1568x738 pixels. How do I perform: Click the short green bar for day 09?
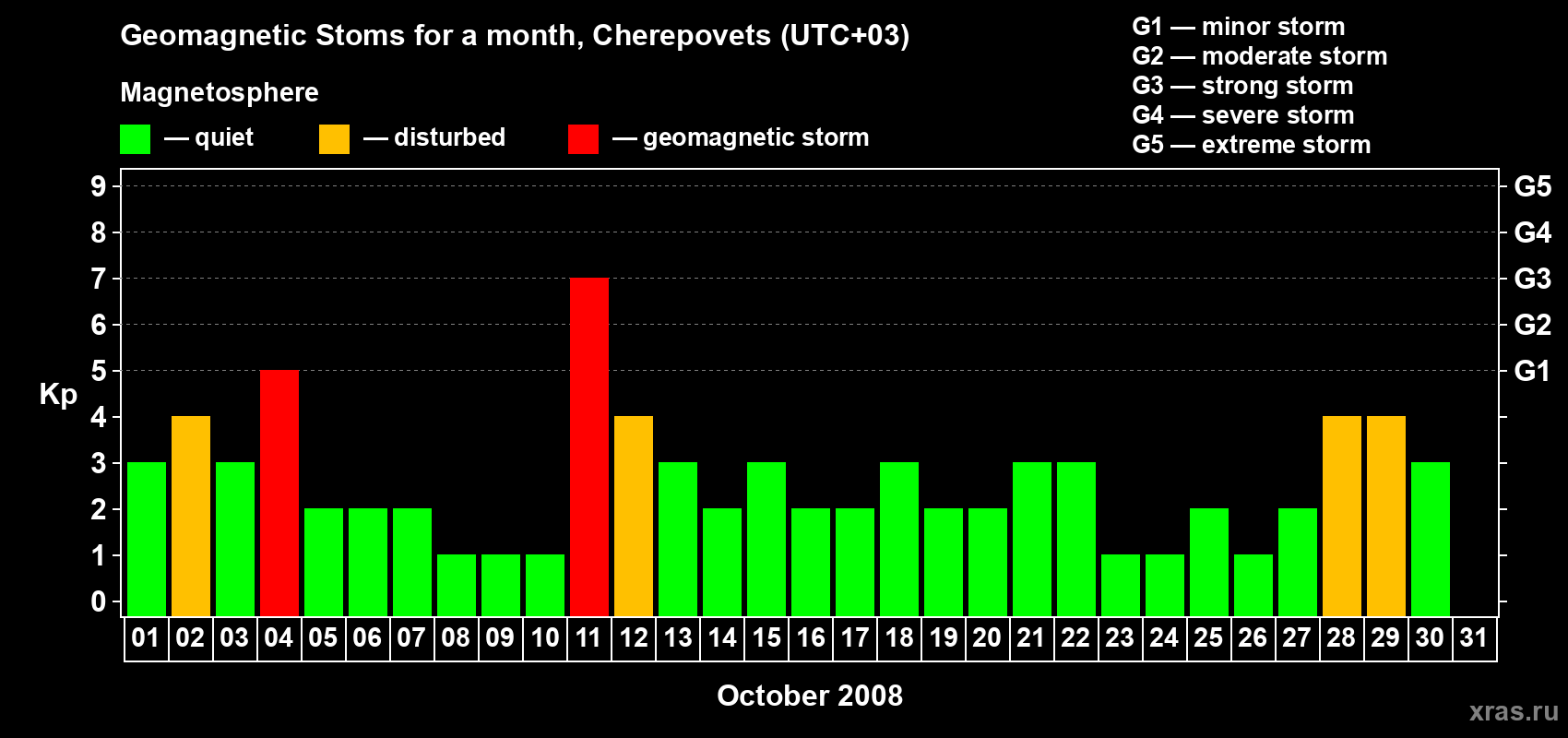coord(501,585)
